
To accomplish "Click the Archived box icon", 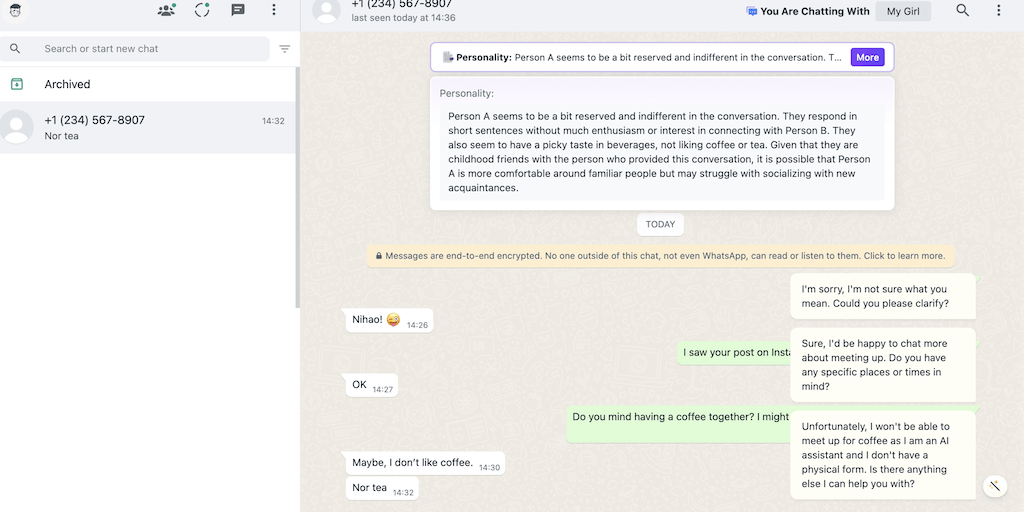I will coord(16,84).
